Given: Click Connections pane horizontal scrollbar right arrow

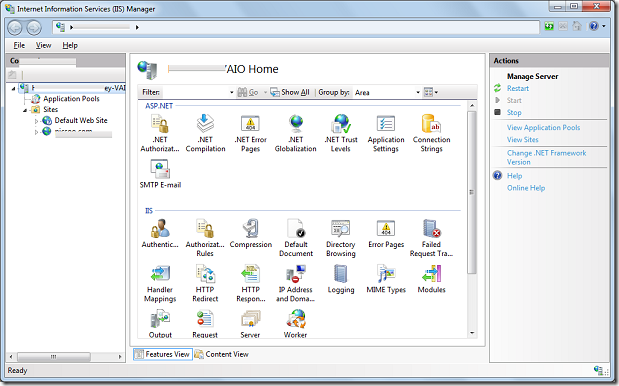Looking at the screenshot, I should point(120,357).
